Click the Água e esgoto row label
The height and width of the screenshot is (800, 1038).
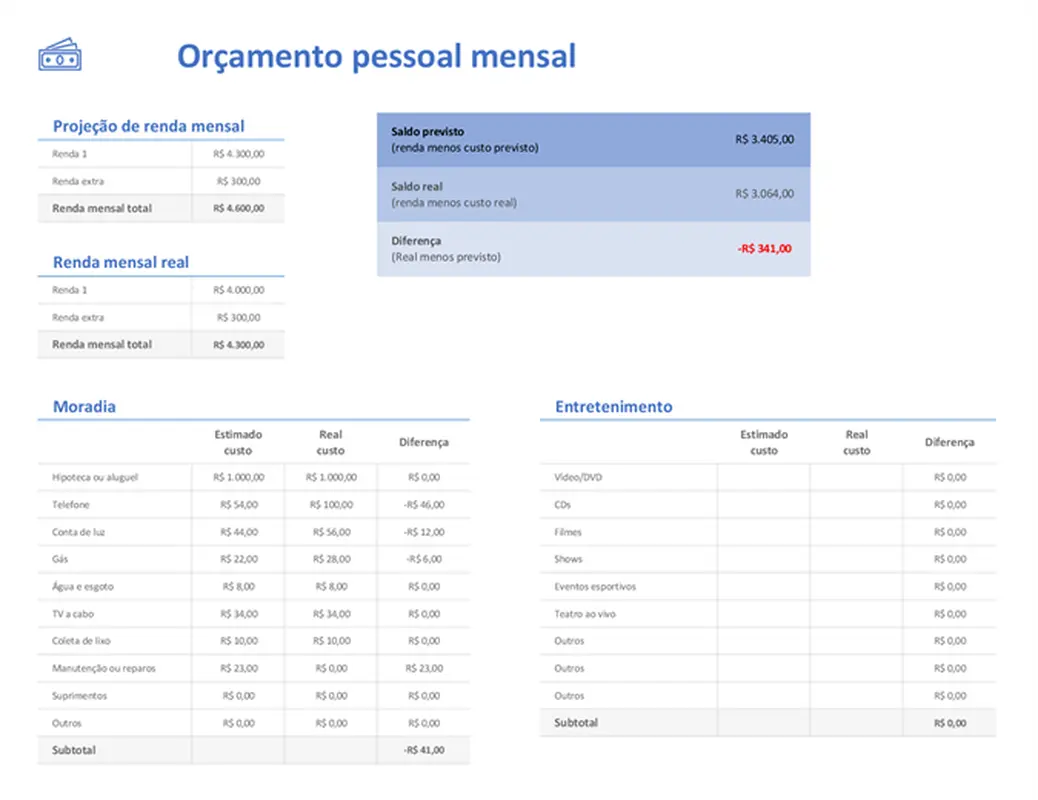(85, 586)
